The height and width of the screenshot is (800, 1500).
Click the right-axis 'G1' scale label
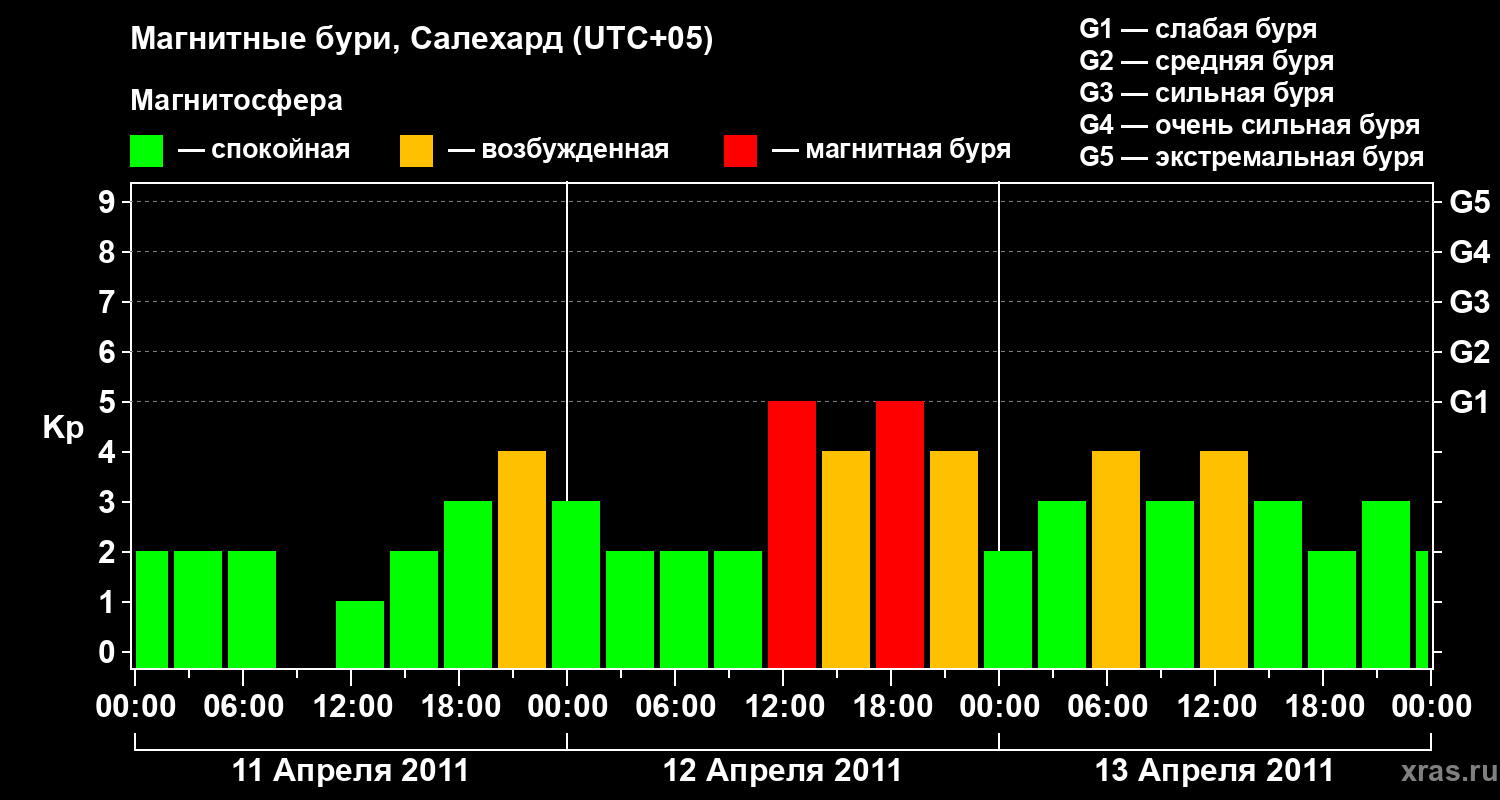point(1469,402)
